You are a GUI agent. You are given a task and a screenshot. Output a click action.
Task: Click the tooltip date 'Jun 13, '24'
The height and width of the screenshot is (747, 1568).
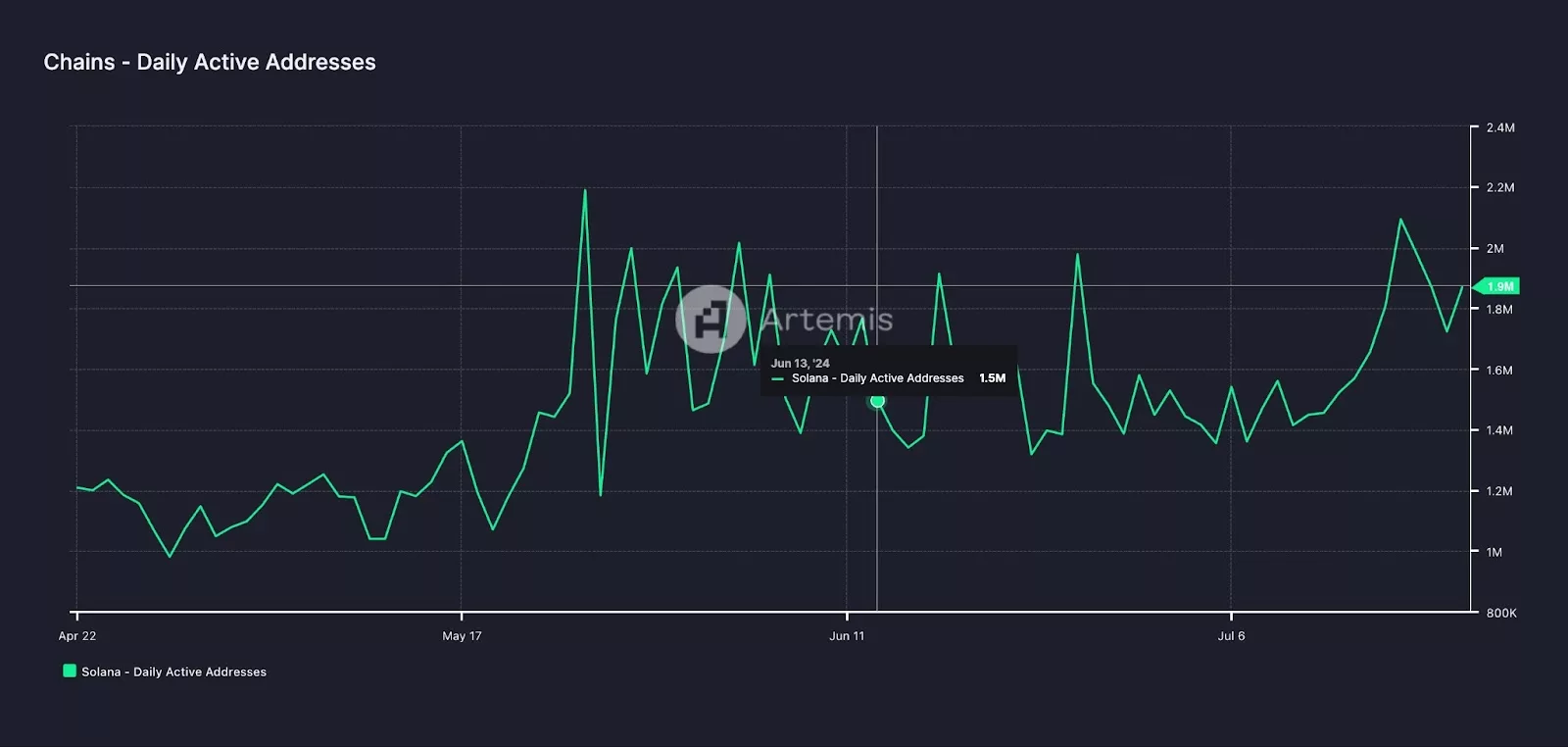tap(800, 363)
